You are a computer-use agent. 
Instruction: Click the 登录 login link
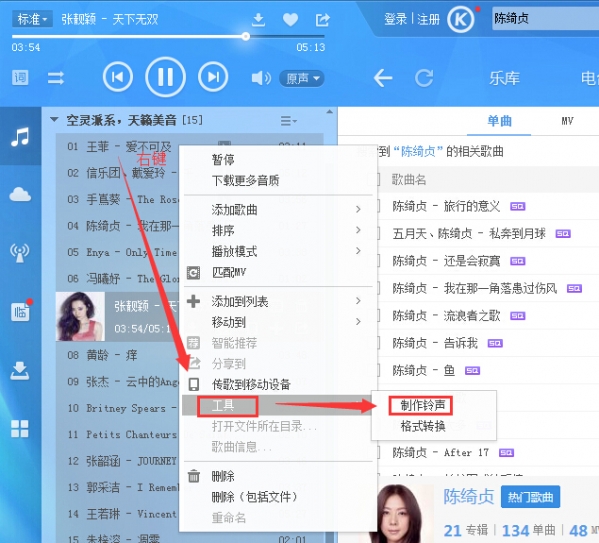[395, 19]
